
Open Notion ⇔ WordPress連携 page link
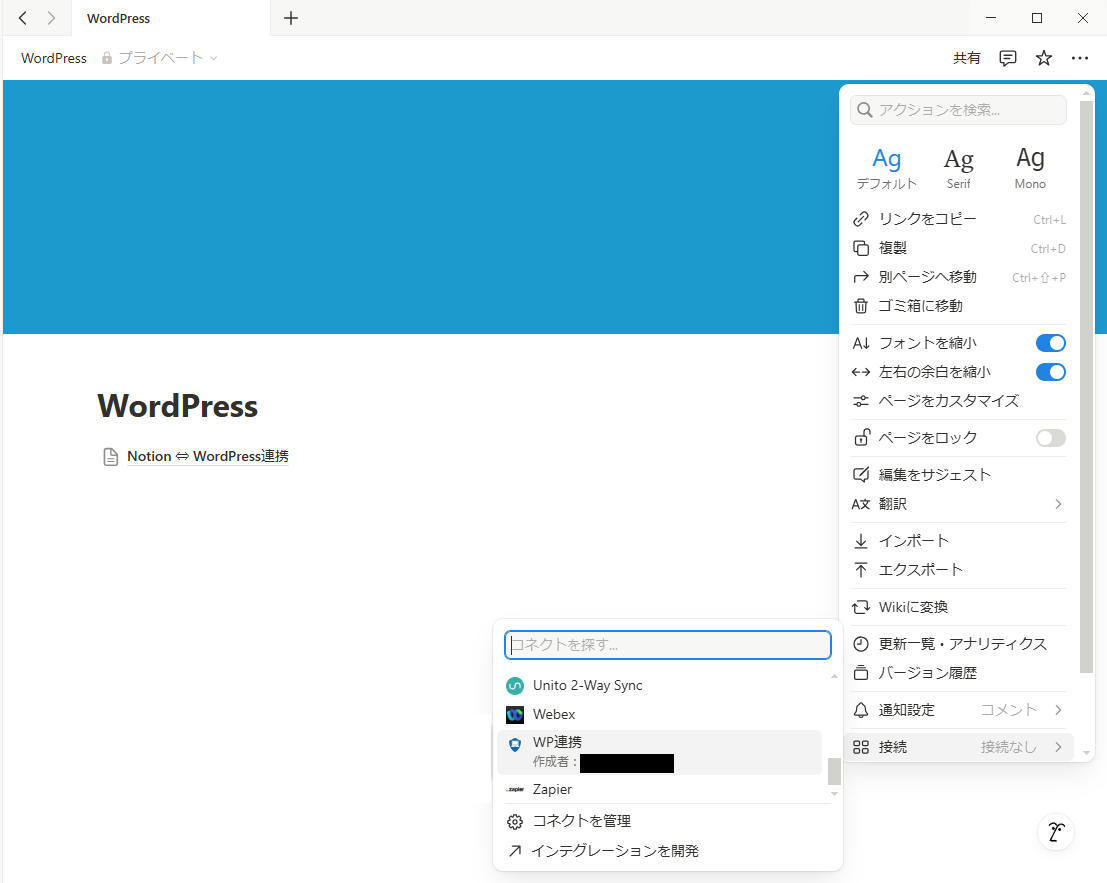207,456
